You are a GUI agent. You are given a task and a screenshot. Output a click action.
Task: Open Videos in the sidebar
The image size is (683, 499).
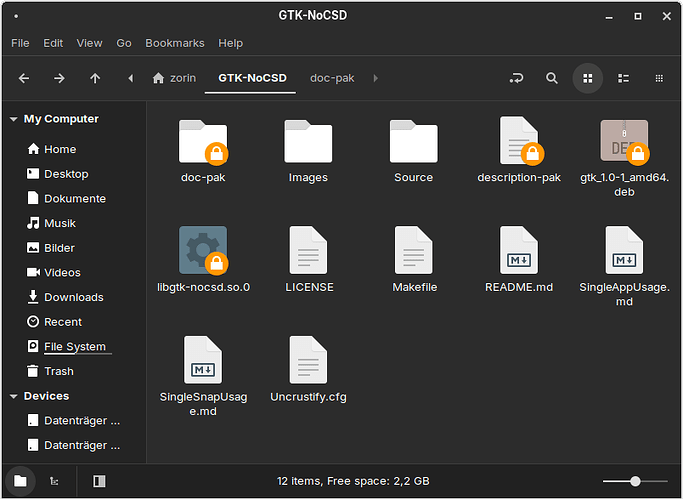coord(54,273)
